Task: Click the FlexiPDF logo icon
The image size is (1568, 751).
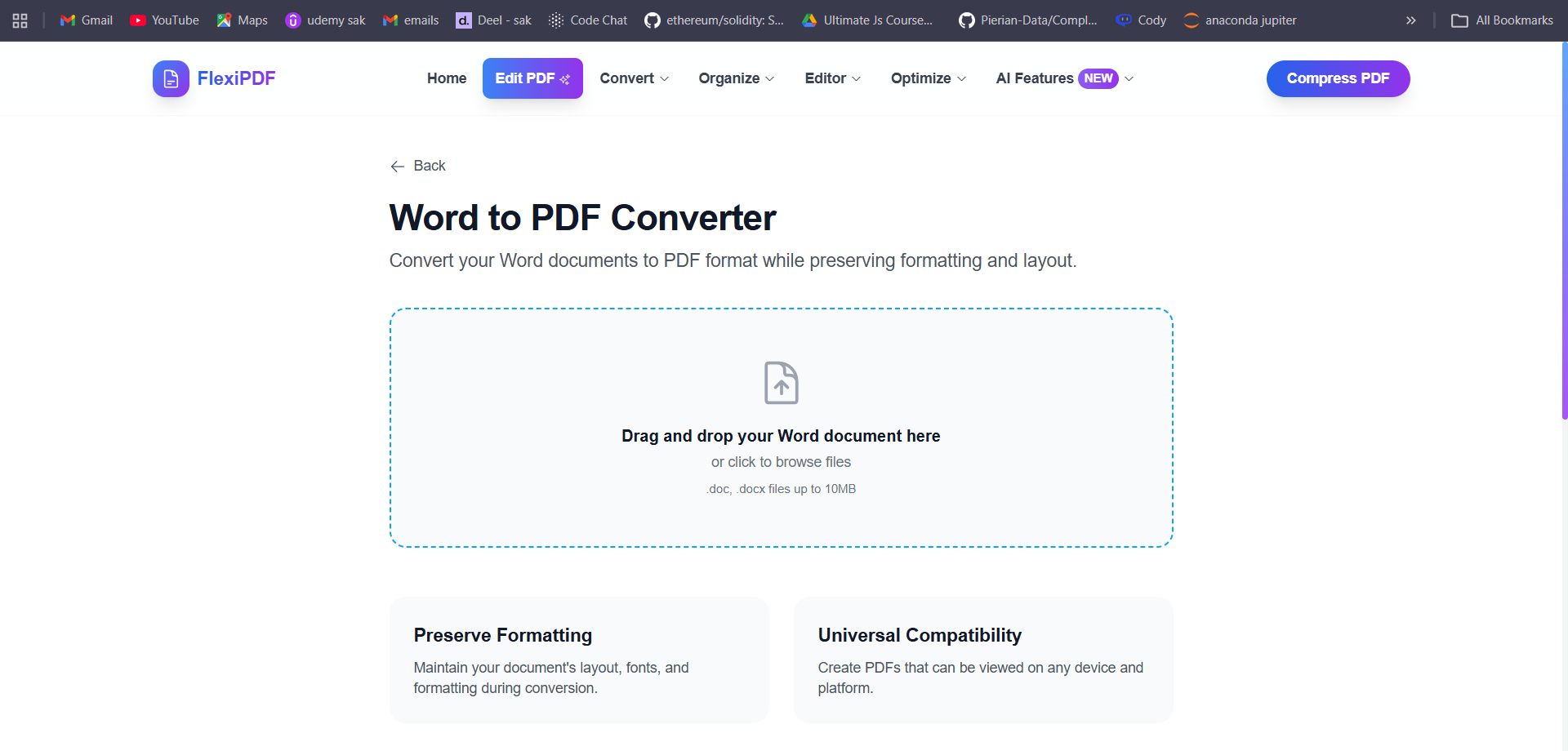Action: click(x=171, y=78)
